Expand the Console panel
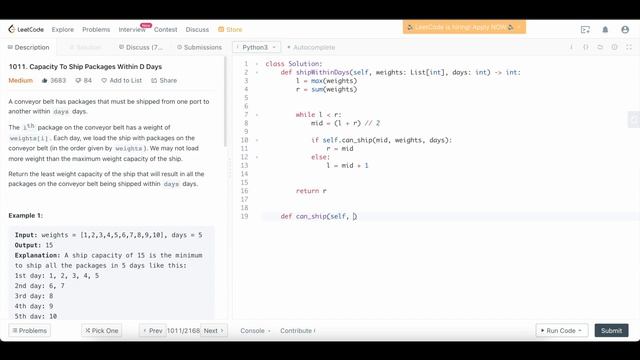This screenshot has height=360, width=640. point(255,331)
